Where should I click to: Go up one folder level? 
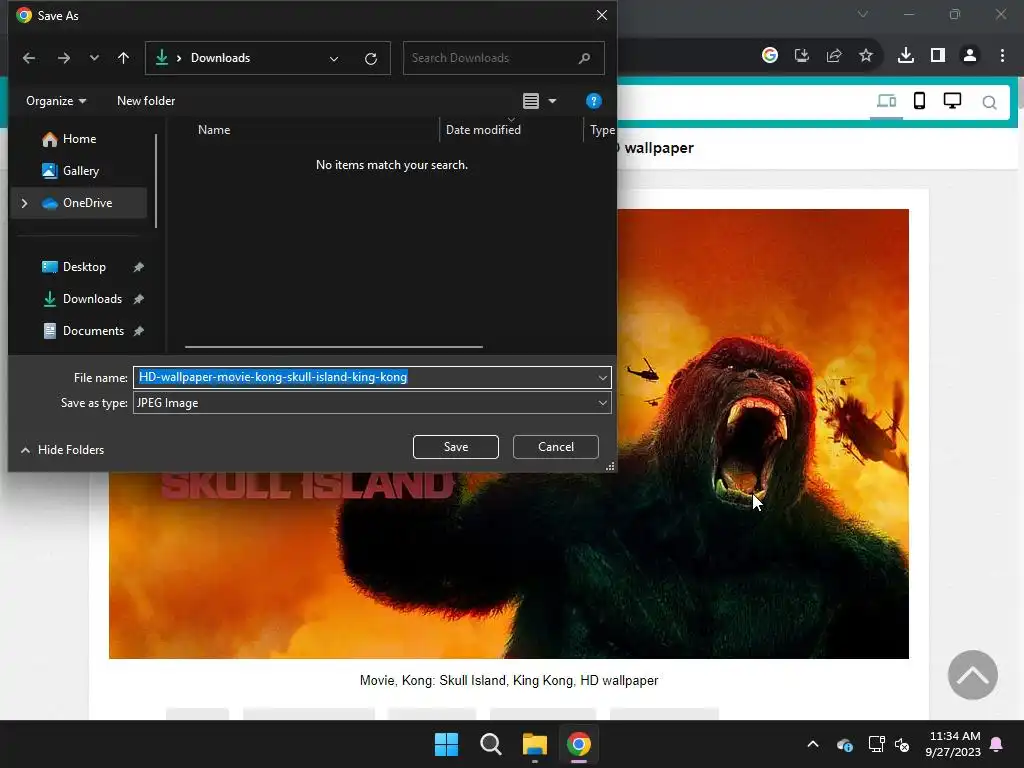(123, 58)
